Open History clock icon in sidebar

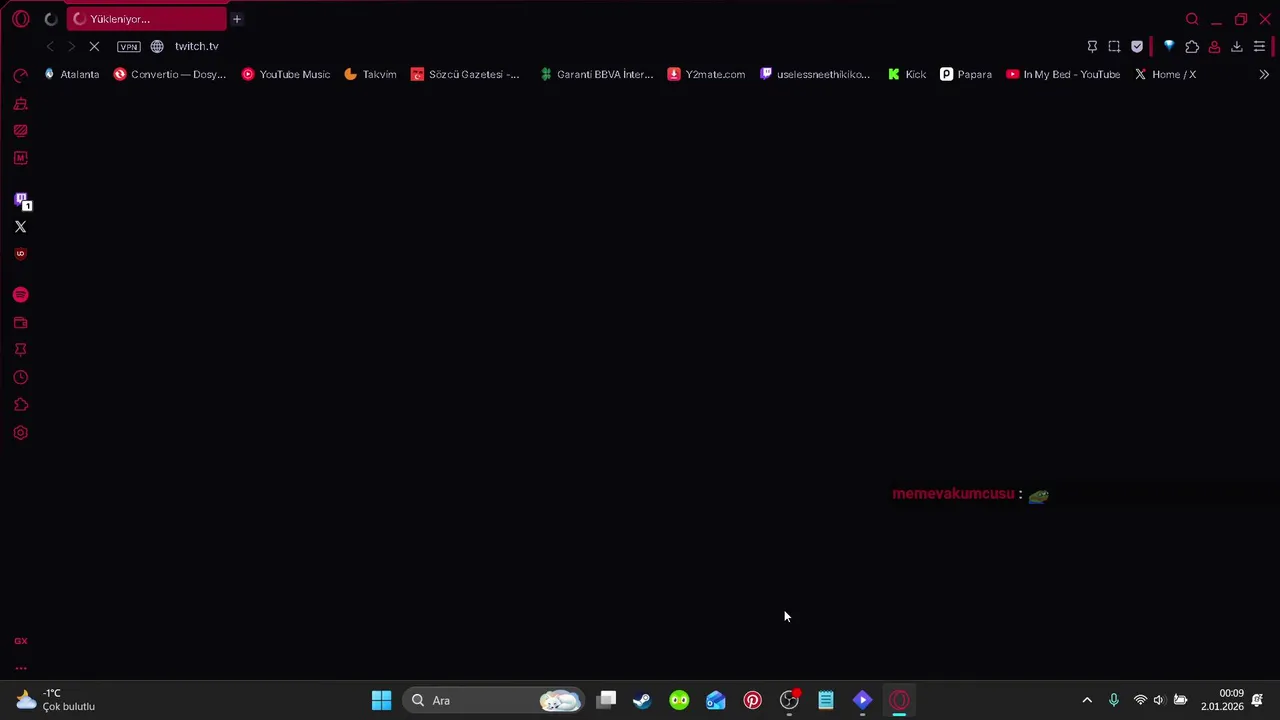(20, 378)
